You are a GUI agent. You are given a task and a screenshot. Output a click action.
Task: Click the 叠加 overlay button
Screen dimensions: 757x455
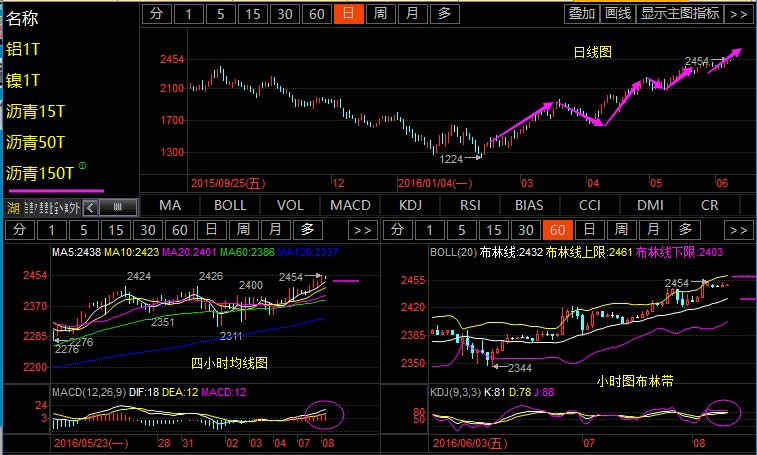tap(580, 13)
